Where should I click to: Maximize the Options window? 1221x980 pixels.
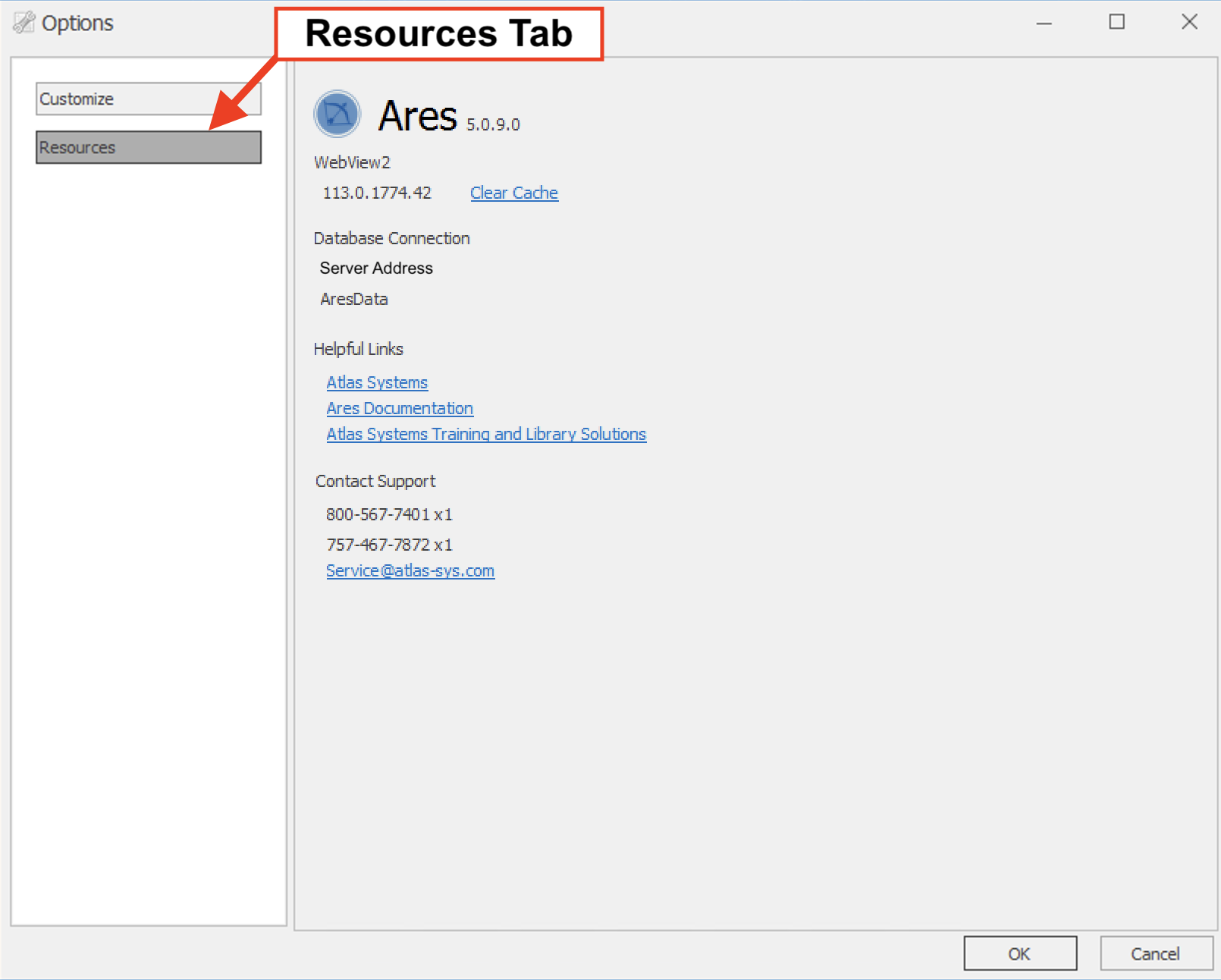1116,23
